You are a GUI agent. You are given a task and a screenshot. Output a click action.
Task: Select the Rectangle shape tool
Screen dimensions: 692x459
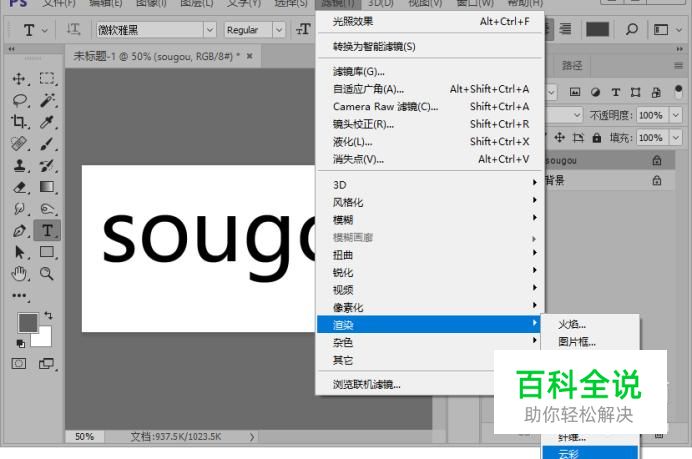[x=47, y=252]
